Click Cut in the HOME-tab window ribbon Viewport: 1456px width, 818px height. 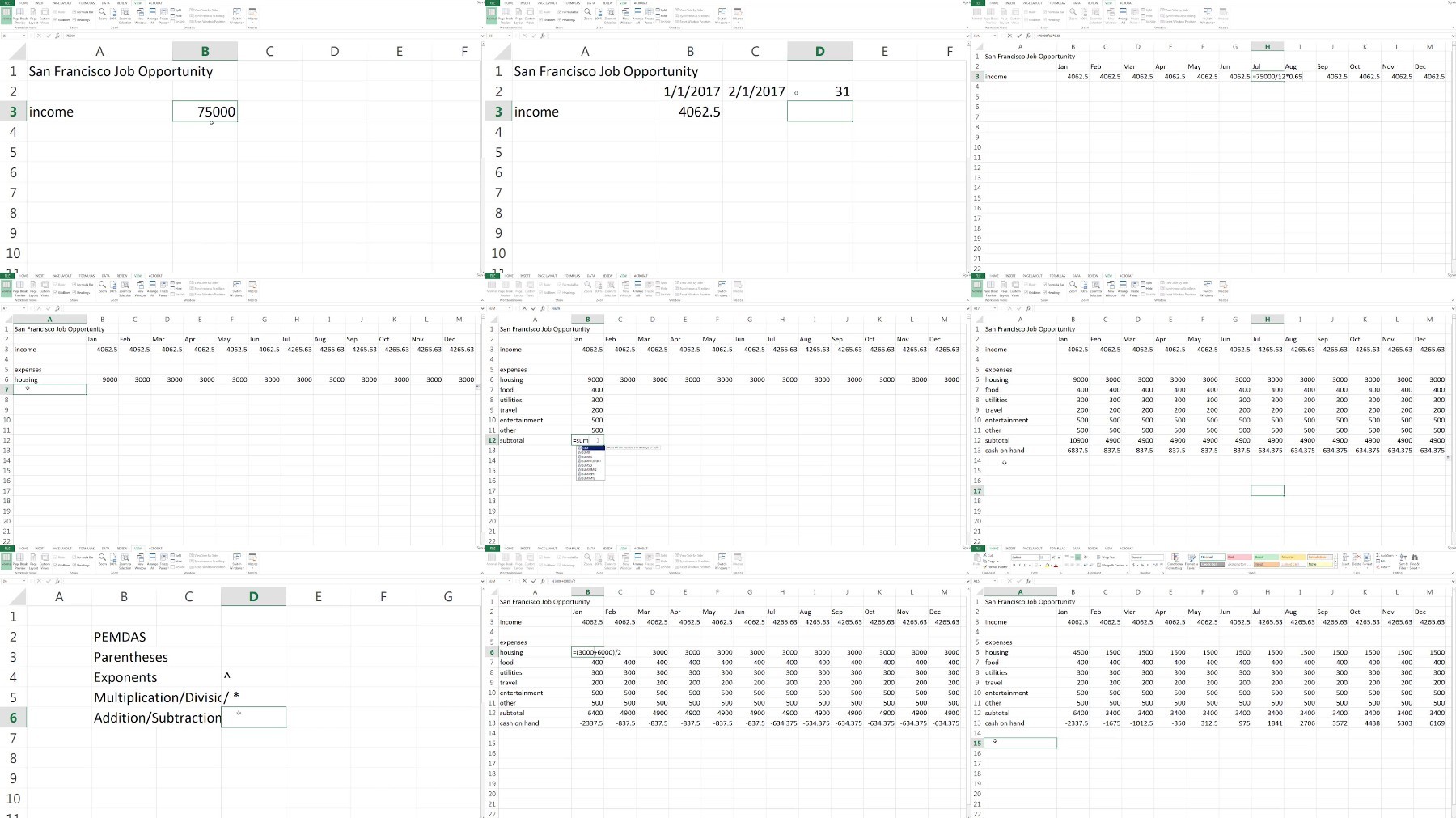988,555
